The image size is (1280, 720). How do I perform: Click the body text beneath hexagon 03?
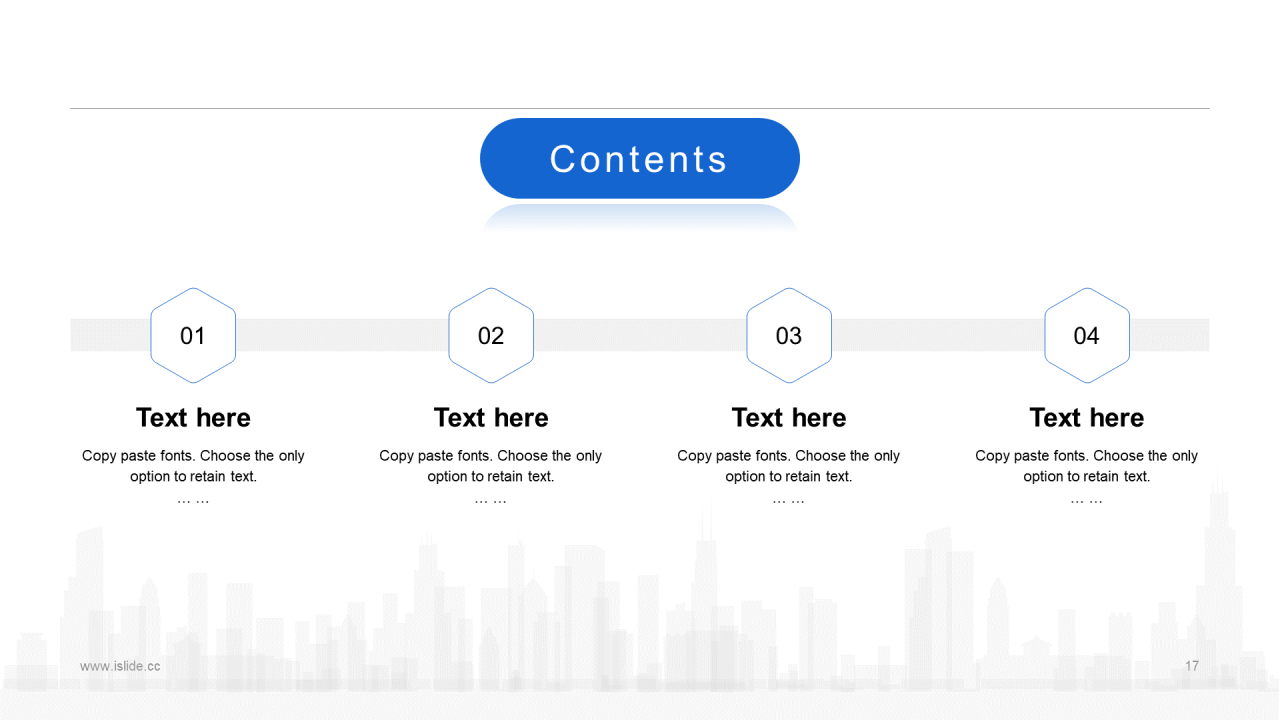[x=789, y=466]
